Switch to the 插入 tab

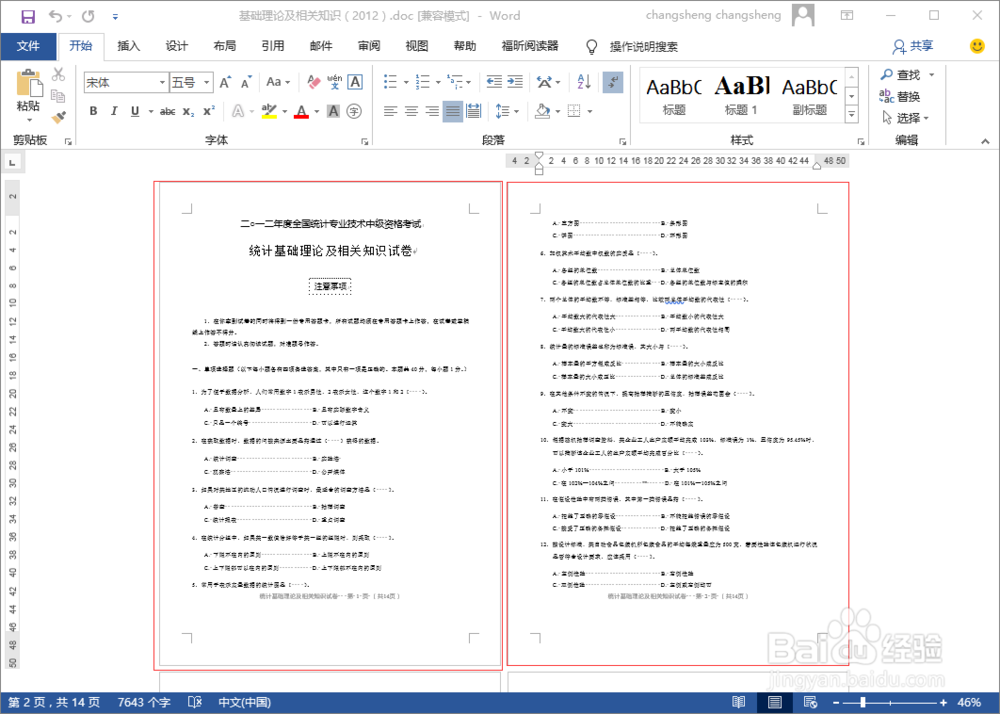[x=128, y=46]
